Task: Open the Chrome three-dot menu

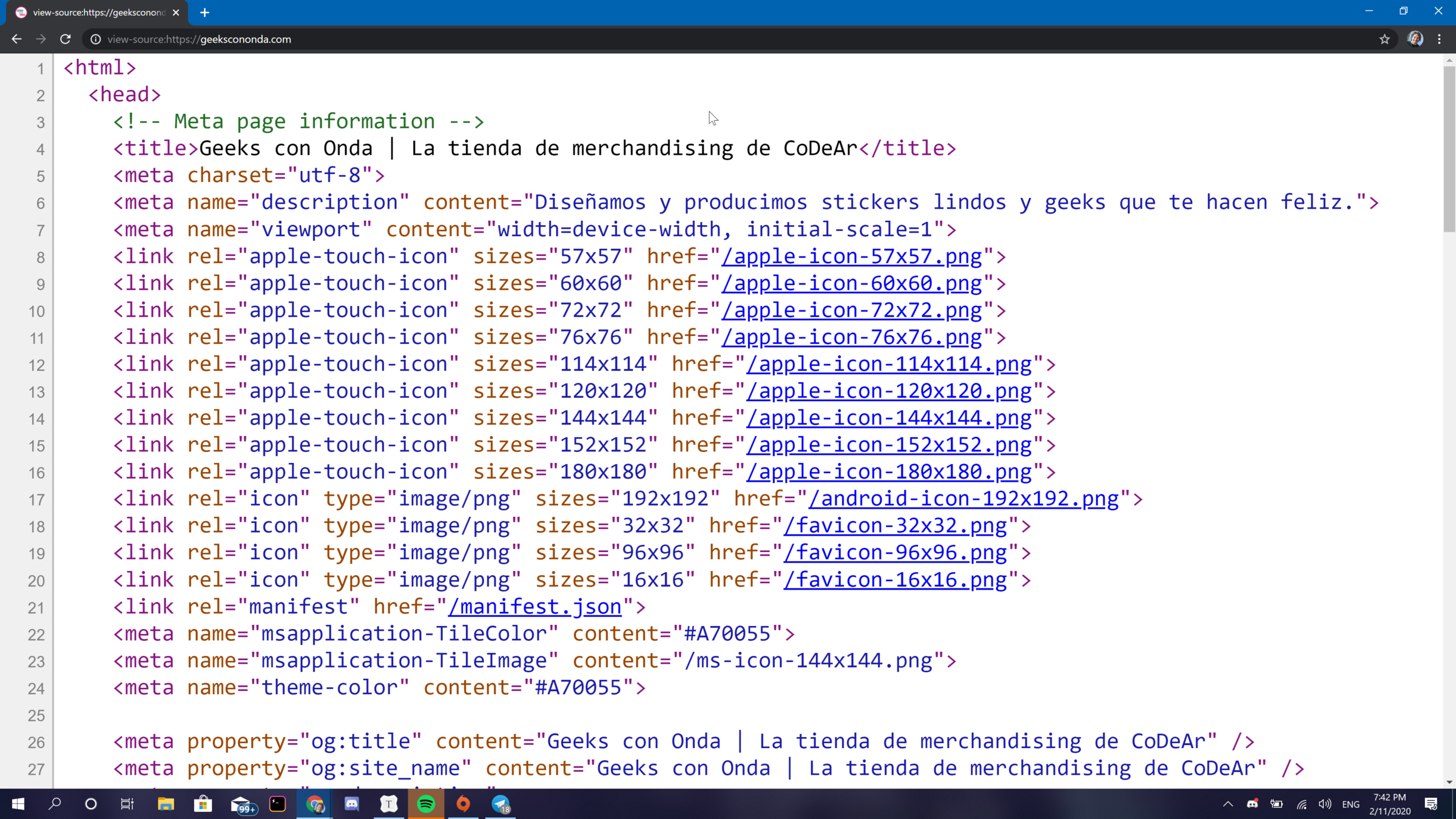Action: [1439, 39]
